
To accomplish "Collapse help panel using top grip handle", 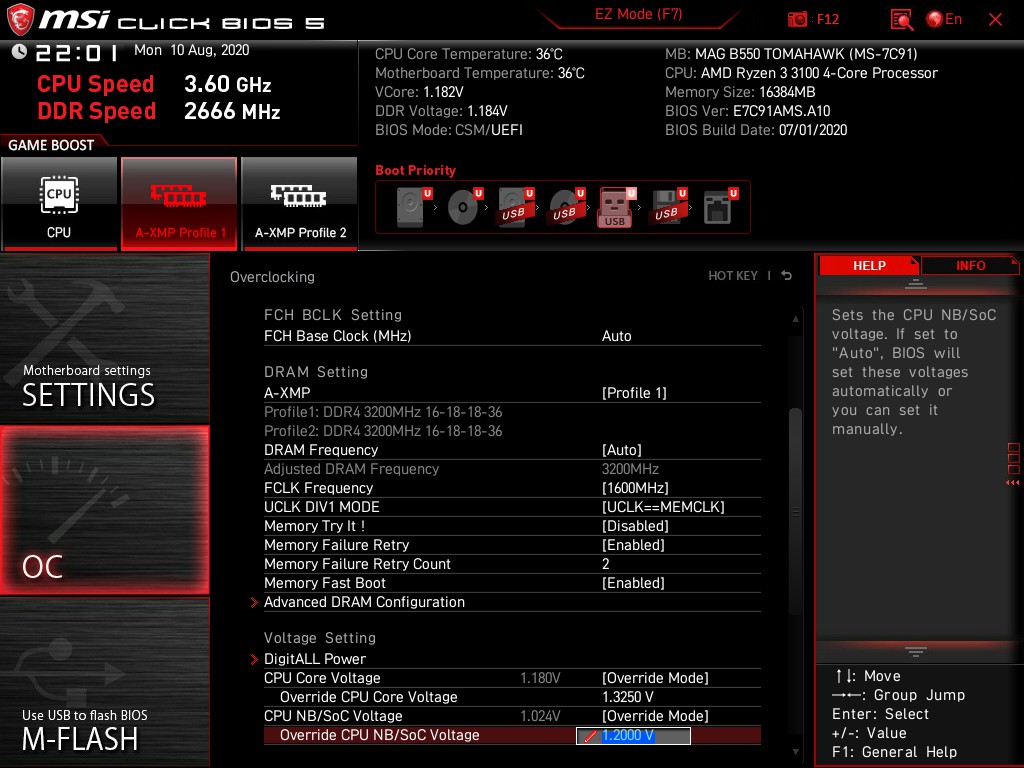I will click(916, 283).
